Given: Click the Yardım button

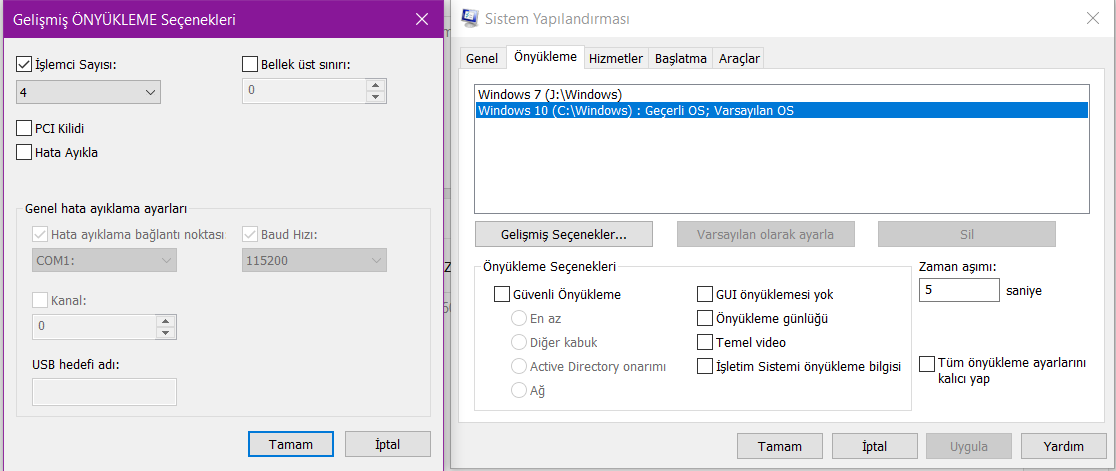Looking at the screenshot, I should tap(1063, 446).
